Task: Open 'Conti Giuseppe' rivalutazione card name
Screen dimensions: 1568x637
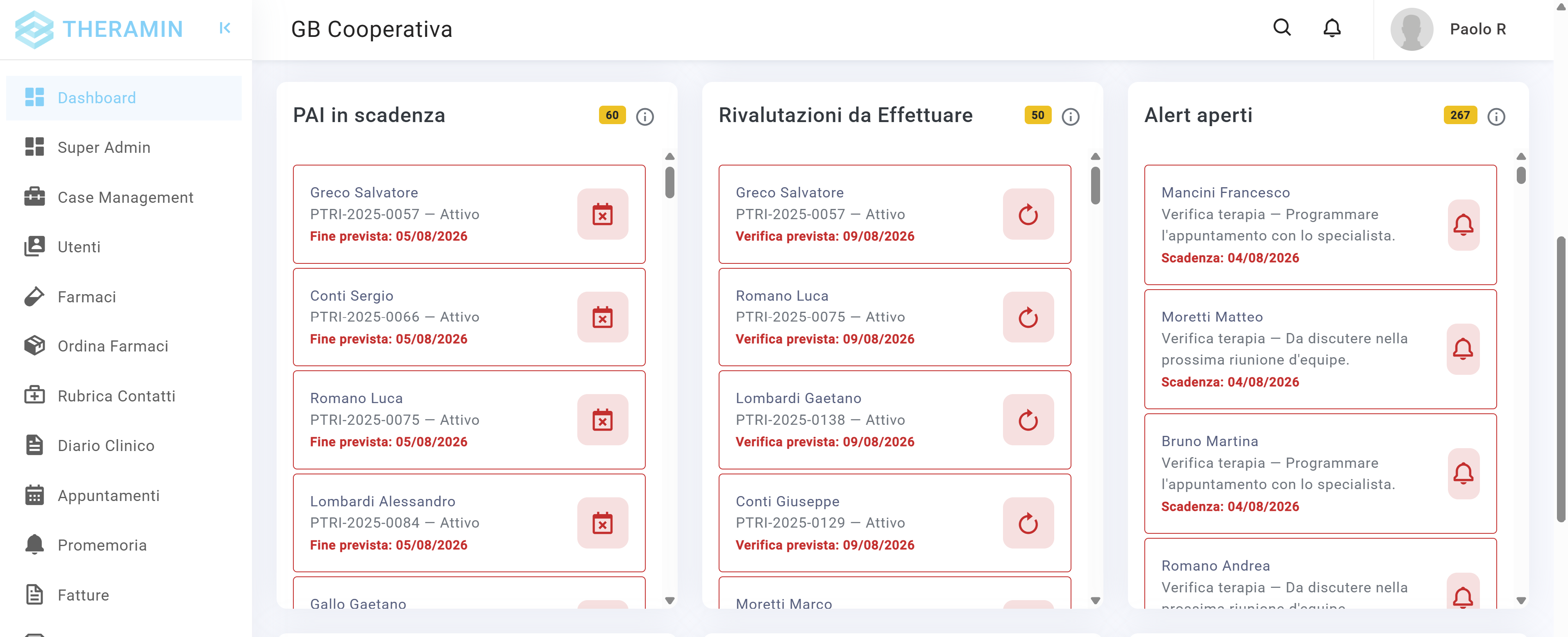Action: 787,501
